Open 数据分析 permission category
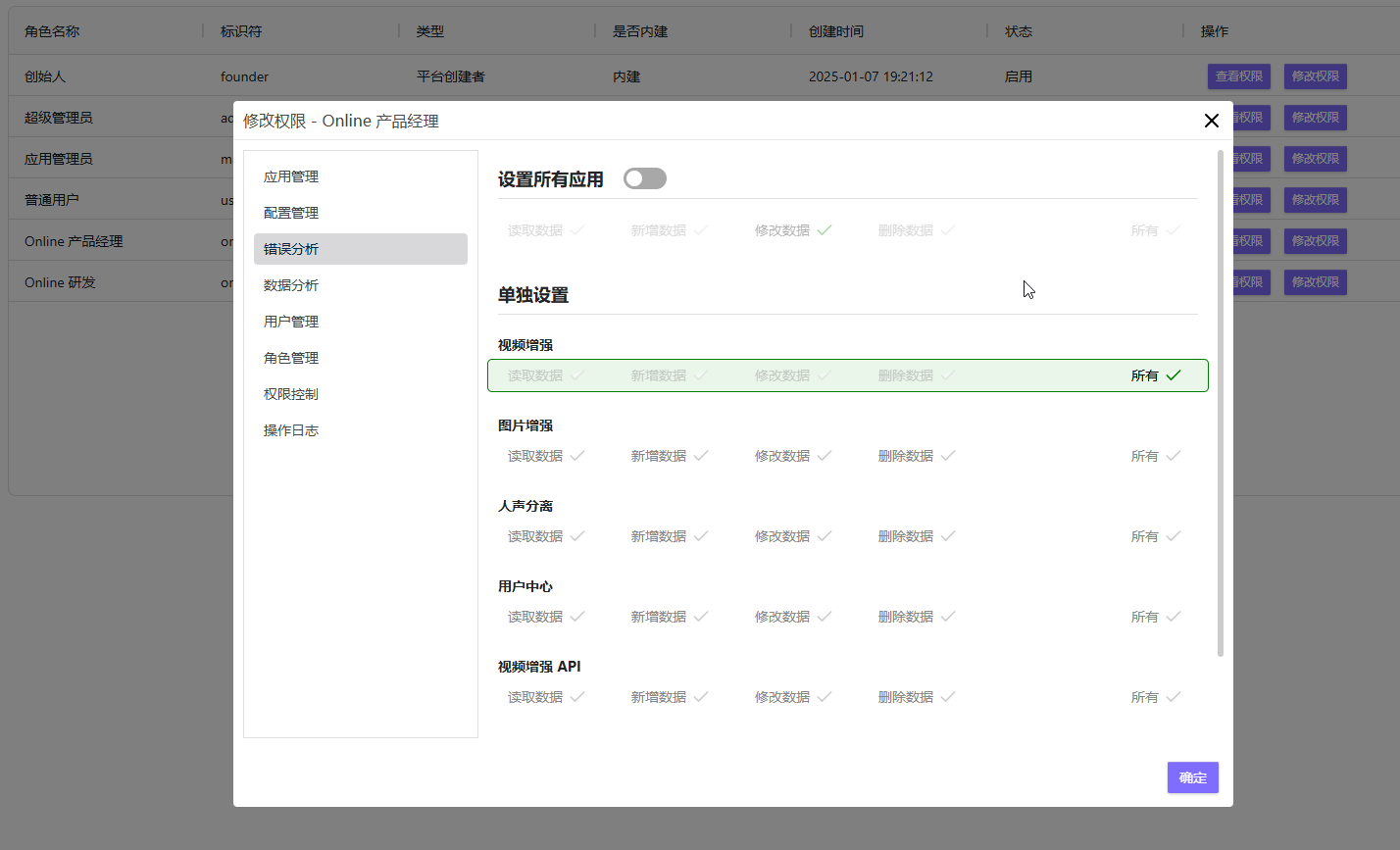Image resolution: width=1400 pixels, height=850 pixels. coord(291,285)
